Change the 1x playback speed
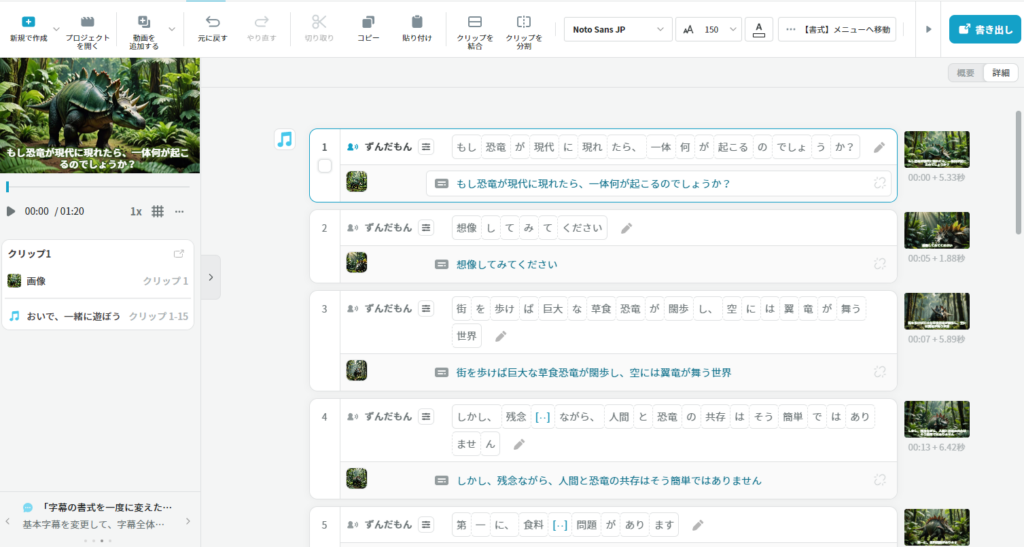The height and width of the screenshot is (547, 1024). 136,211
